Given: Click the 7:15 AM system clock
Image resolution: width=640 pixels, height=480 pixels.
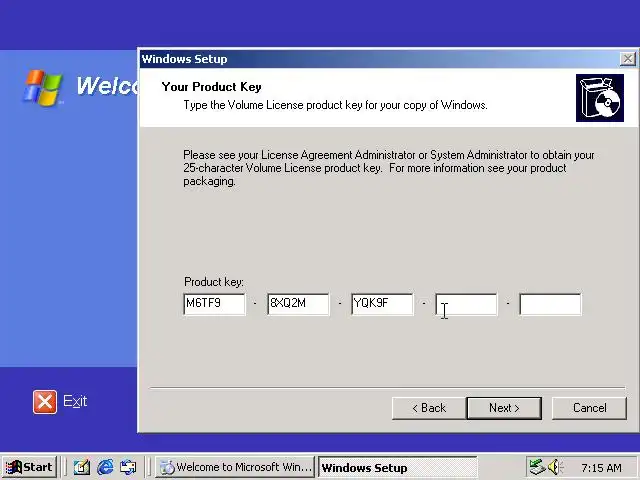Looking at the screenshot, I should [602, 467].
